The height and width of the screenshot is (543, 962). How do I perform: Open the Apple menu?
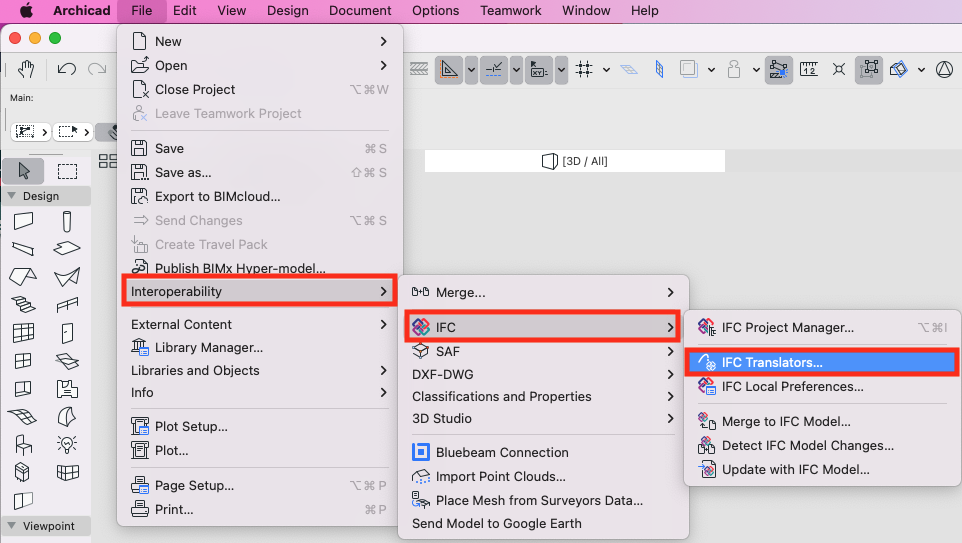point(26,11)
